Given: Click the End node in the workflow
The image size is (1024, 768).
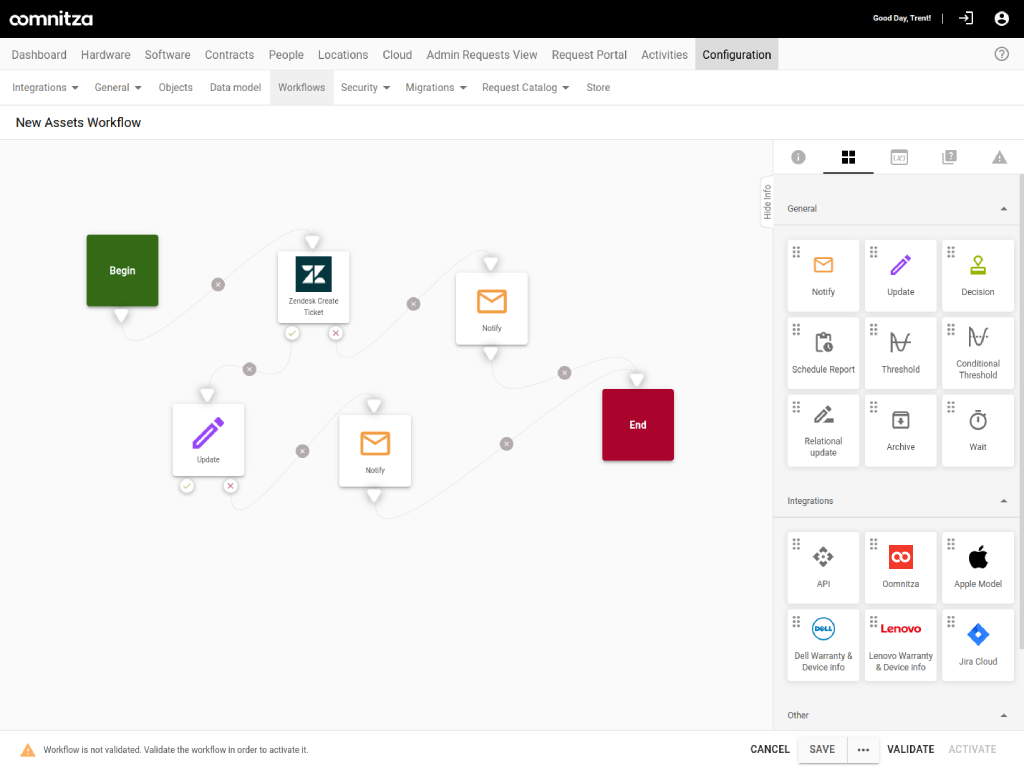Looking at the screenshot, I should (x=637, y=424).
